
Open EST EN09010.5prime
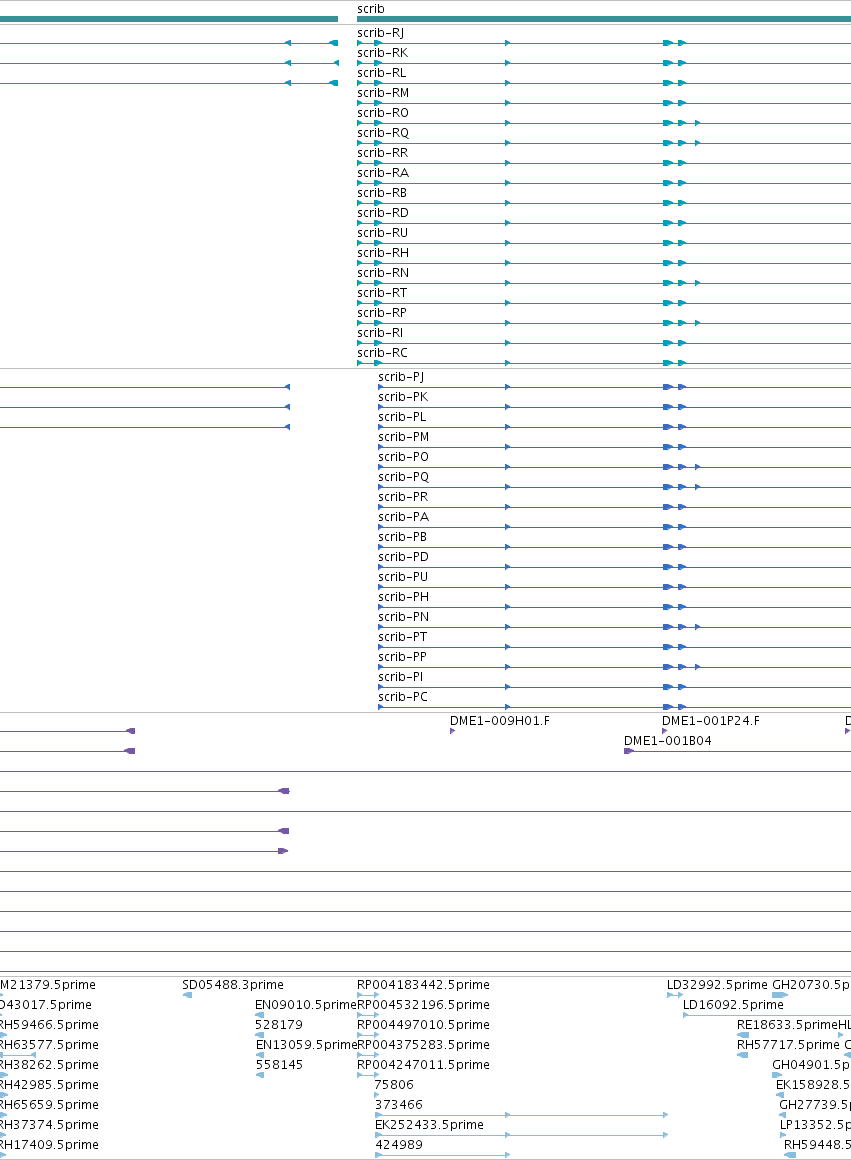click(306, 1005)
